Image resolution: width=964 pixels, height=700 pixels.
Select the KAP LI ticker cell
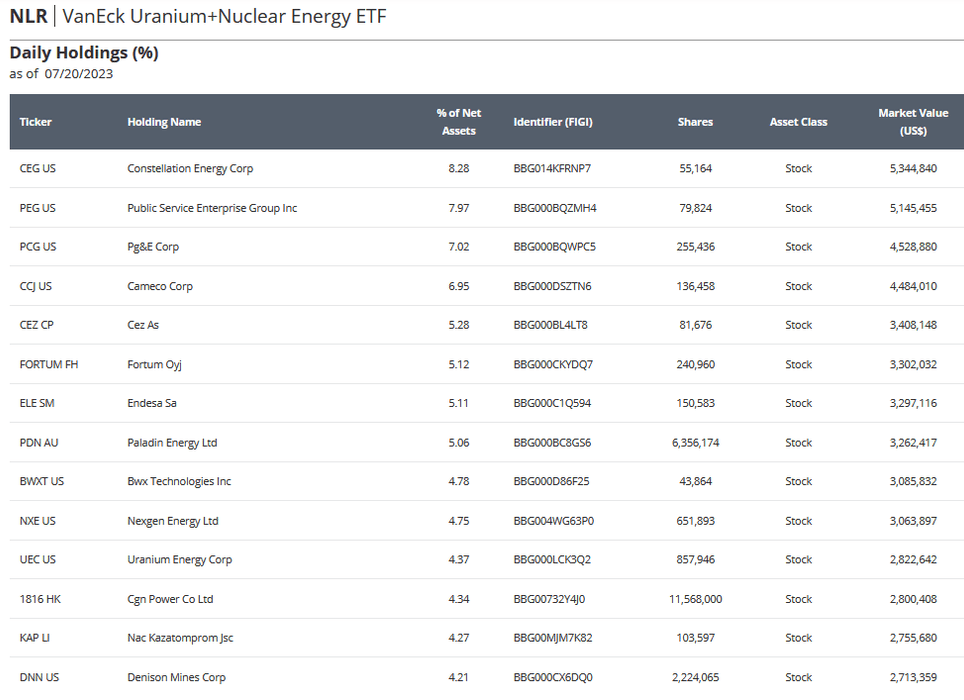coord(34,637)
